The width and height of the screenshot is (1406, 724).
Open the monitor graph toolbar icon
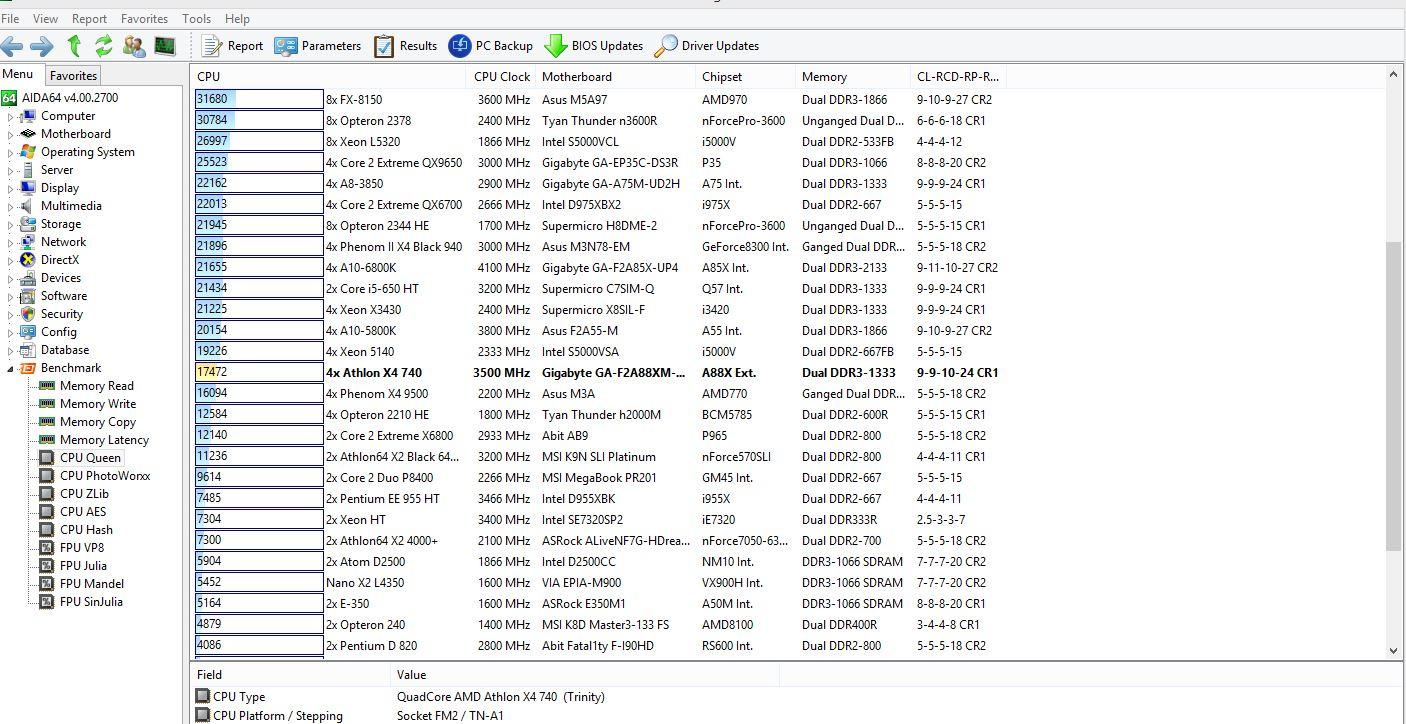165,46
